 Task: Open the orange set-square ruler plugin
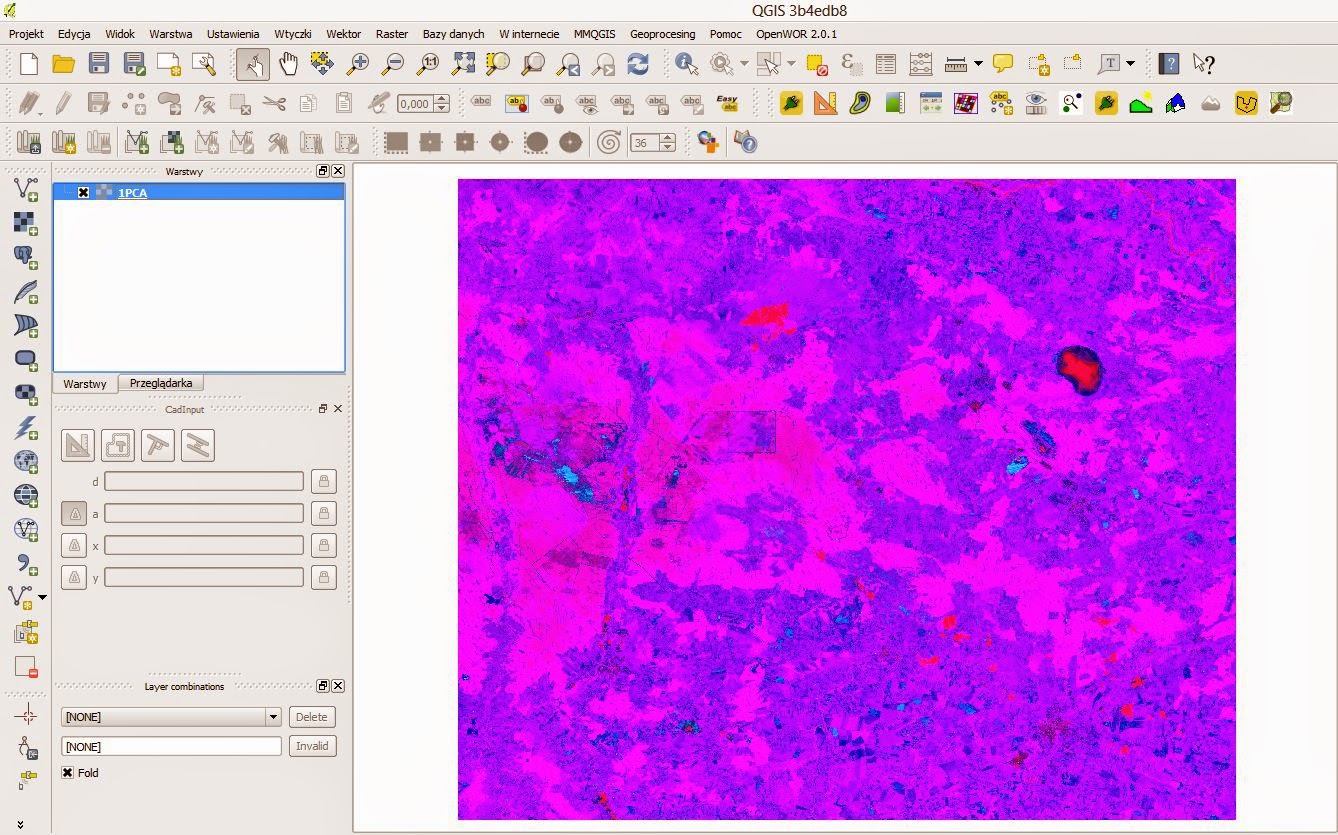825,103
